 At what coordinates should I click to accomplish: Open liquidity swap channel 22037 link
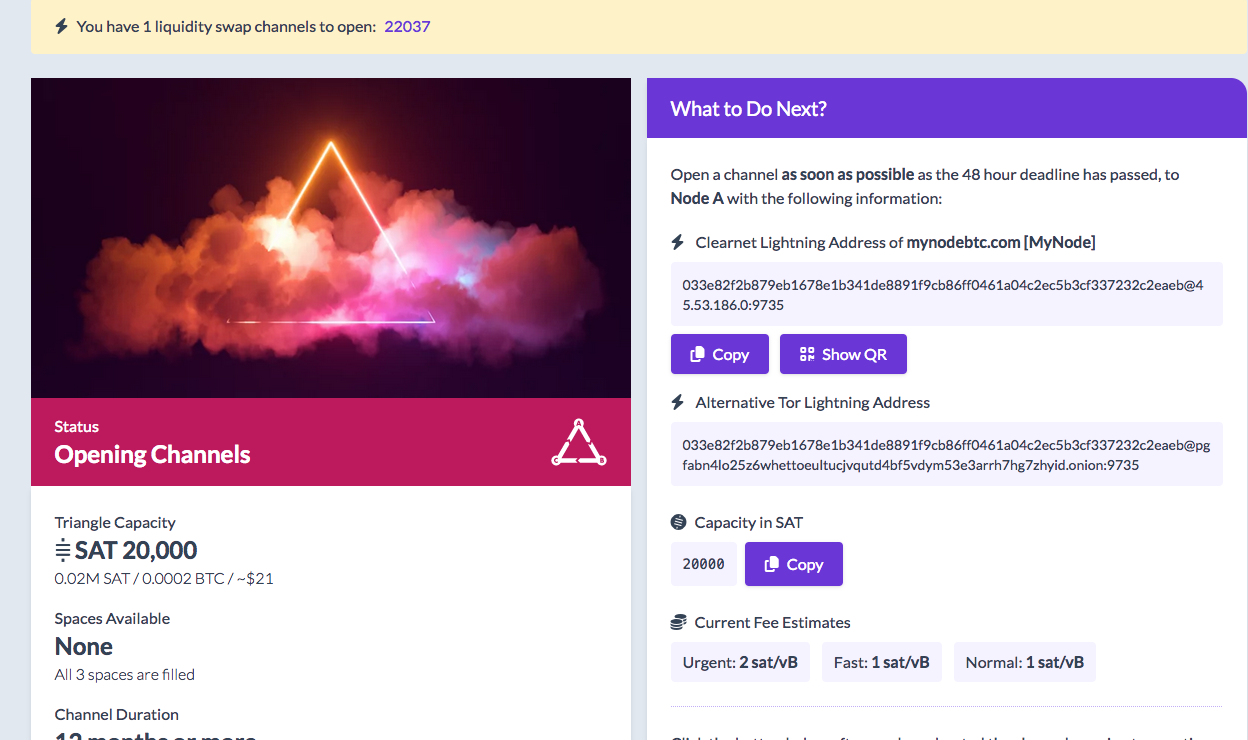(407, 27)
